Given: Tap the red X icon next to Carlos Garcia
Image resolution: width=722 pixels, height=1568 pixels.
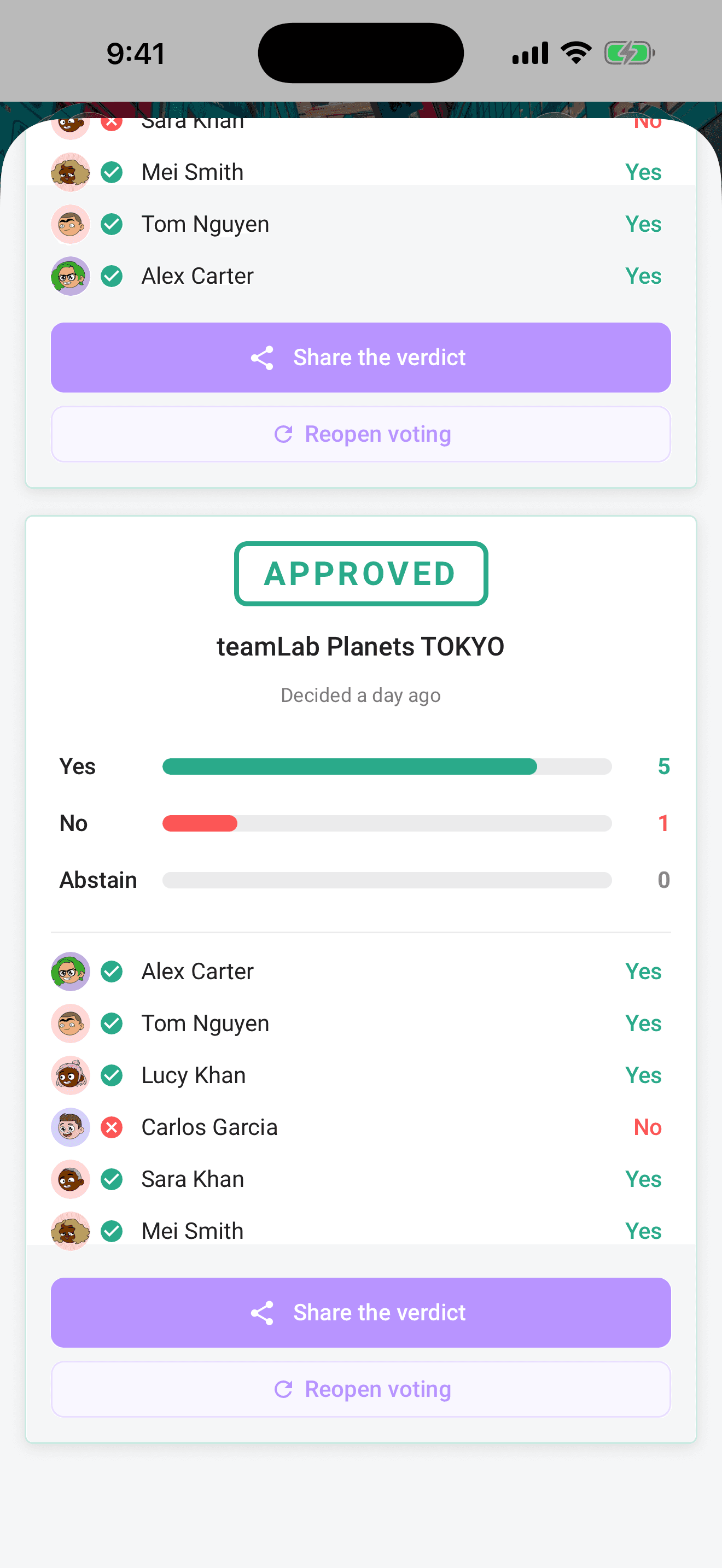Looking at the screenshot, I should (x=112, y=1127).
